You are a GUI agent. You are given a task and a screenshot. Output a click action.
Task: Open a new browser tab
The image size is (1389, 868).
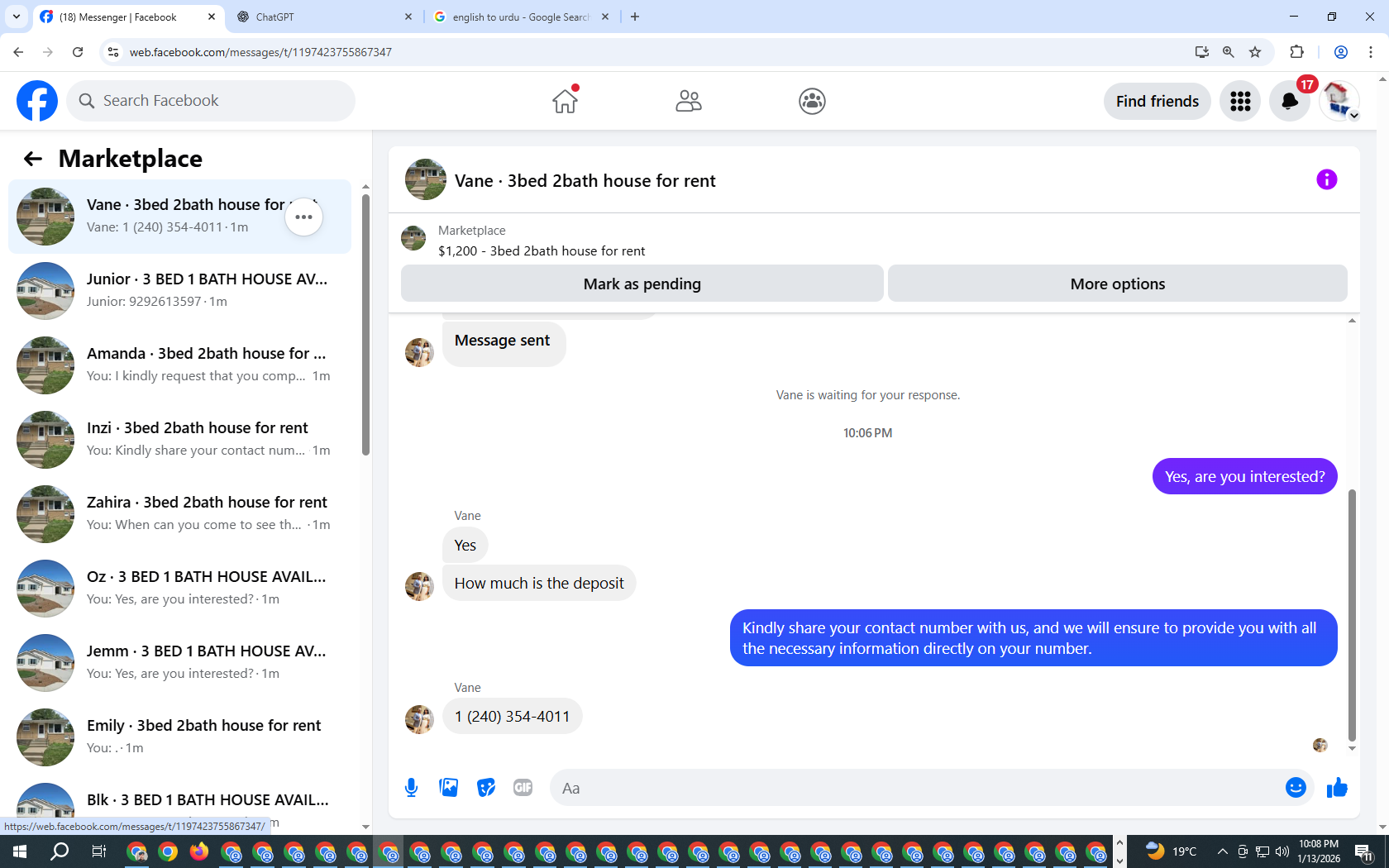(635, 17)
